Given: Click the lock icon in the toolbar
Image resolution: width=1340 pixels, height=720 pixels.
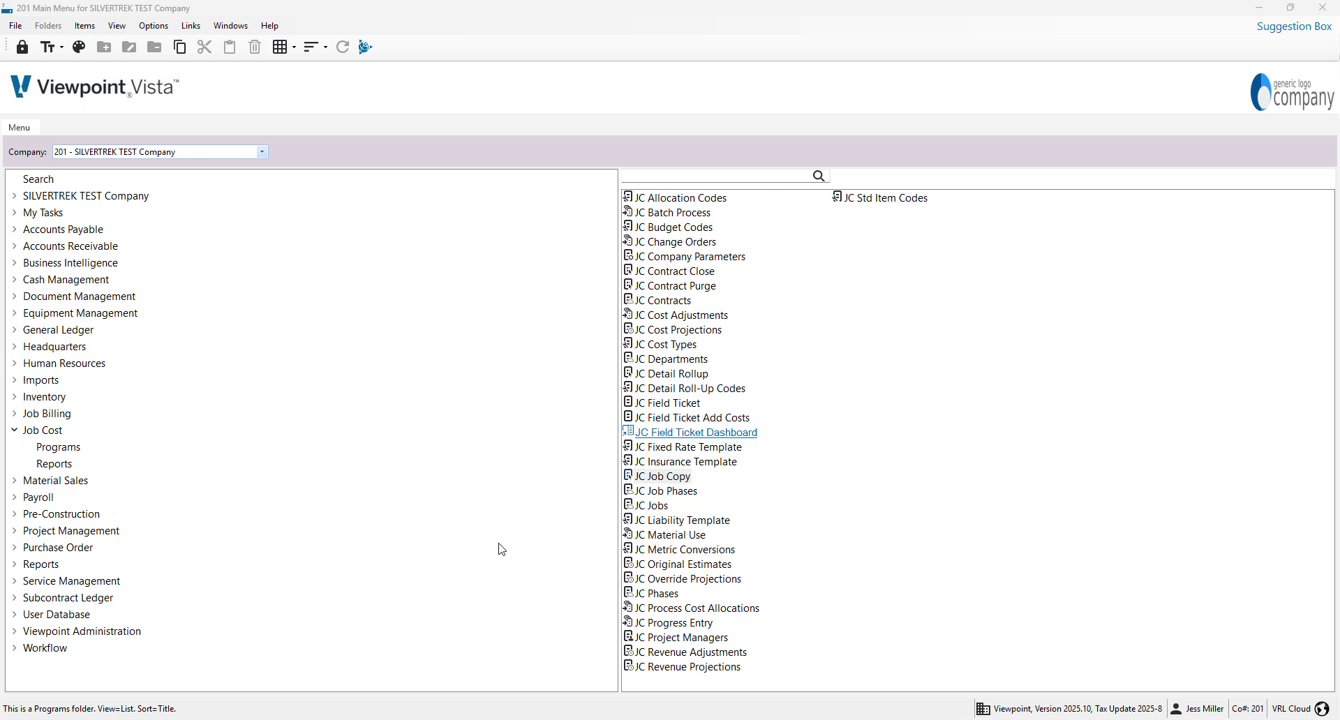Looking at the screenshot, I should (x=22, y=47).
